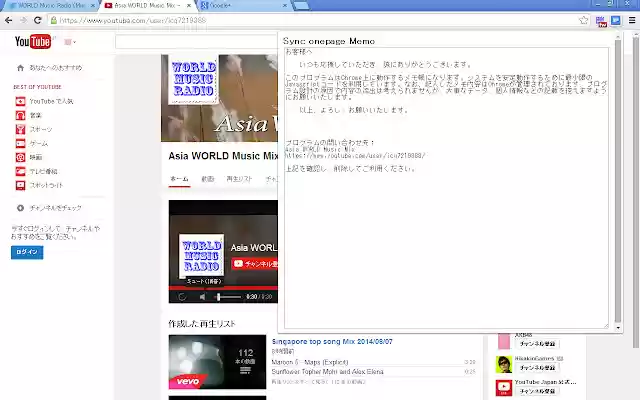Open the スポーツ sidebar link
This screenshot has height=400, width=640.
coord(41,129)
